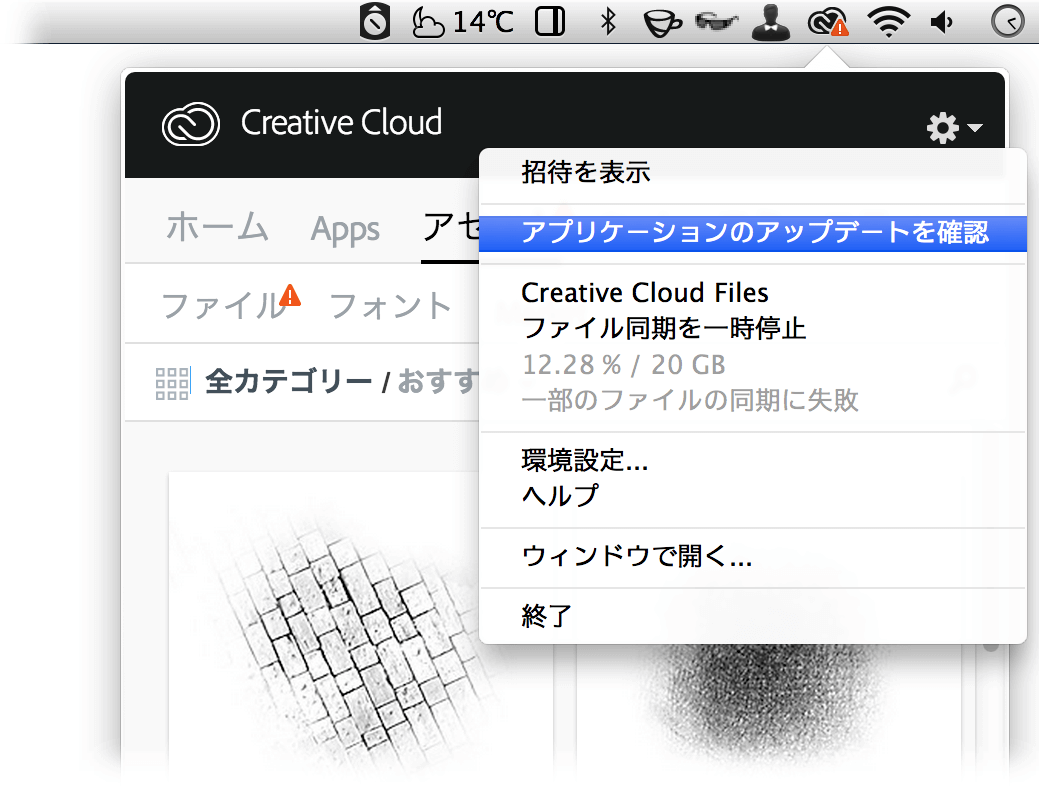This screenshot has width=1039, height=786.
Task: Click the sunglasses menu bar icon
Action: [x=716, y=23]
